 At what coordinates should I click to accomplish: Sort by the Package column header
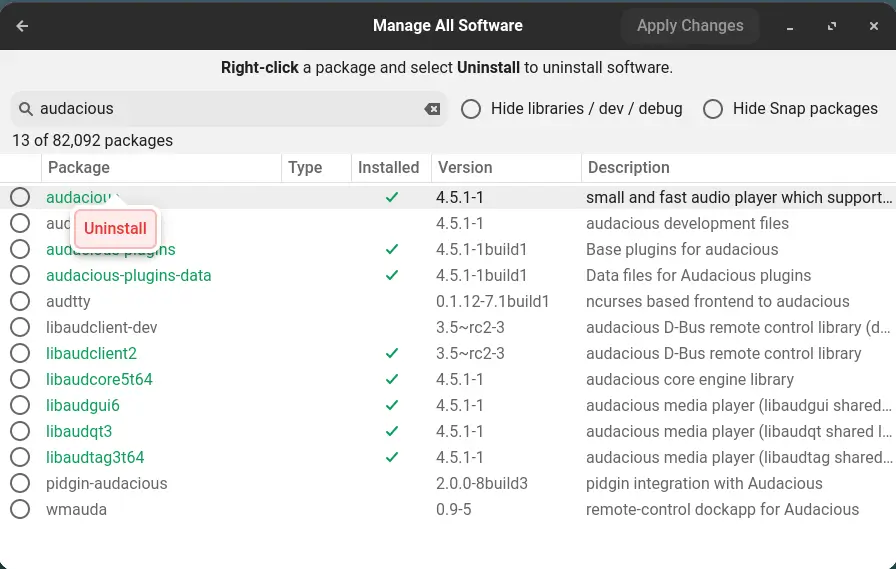click(x=161, y=167)
